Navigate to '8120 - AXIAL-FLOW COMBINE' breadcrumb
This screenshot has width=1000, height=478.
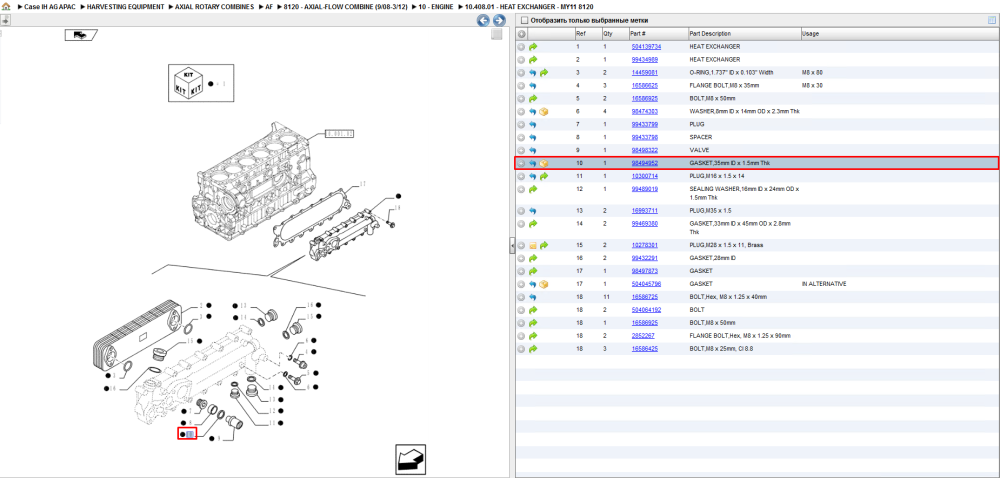coord(345,6)
